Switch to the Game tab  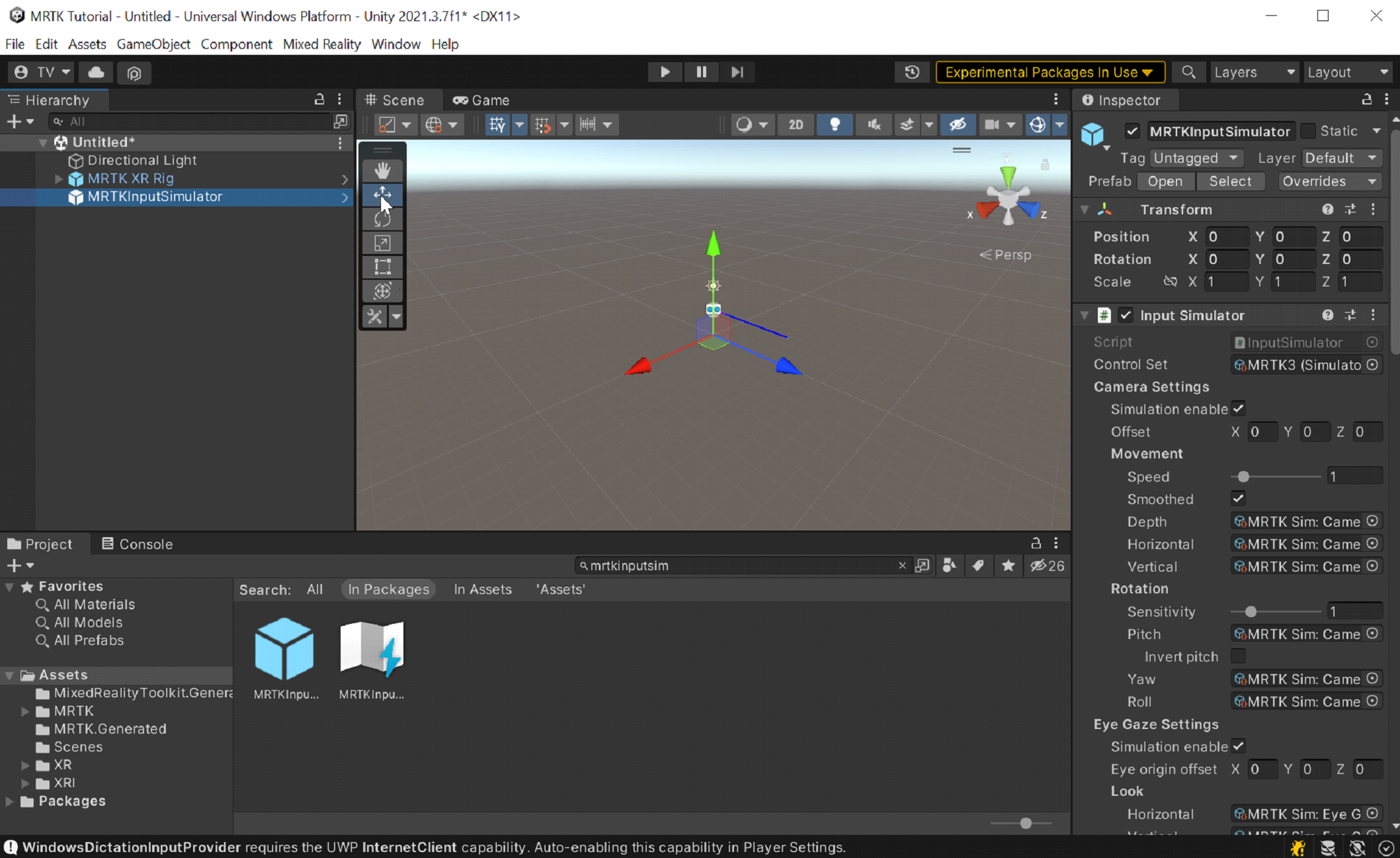click(488, 99)
